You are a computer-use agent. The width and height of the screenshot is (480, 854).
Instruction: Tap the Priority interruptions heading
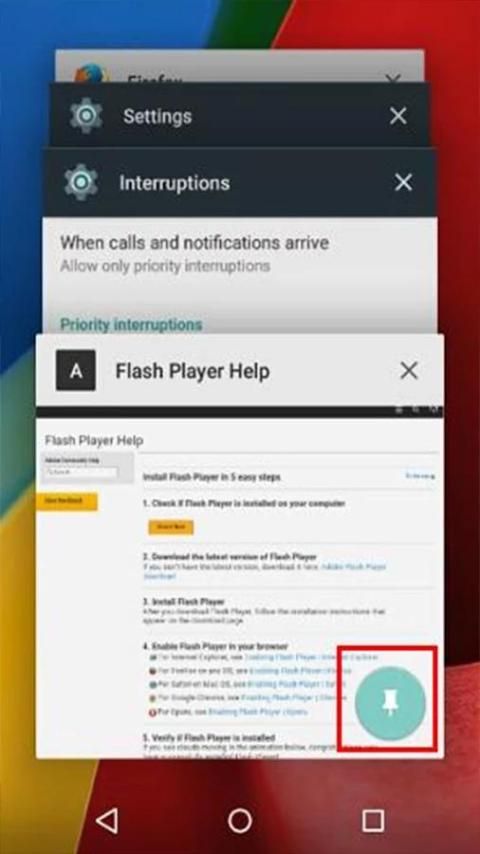click(x=131, y=324)
